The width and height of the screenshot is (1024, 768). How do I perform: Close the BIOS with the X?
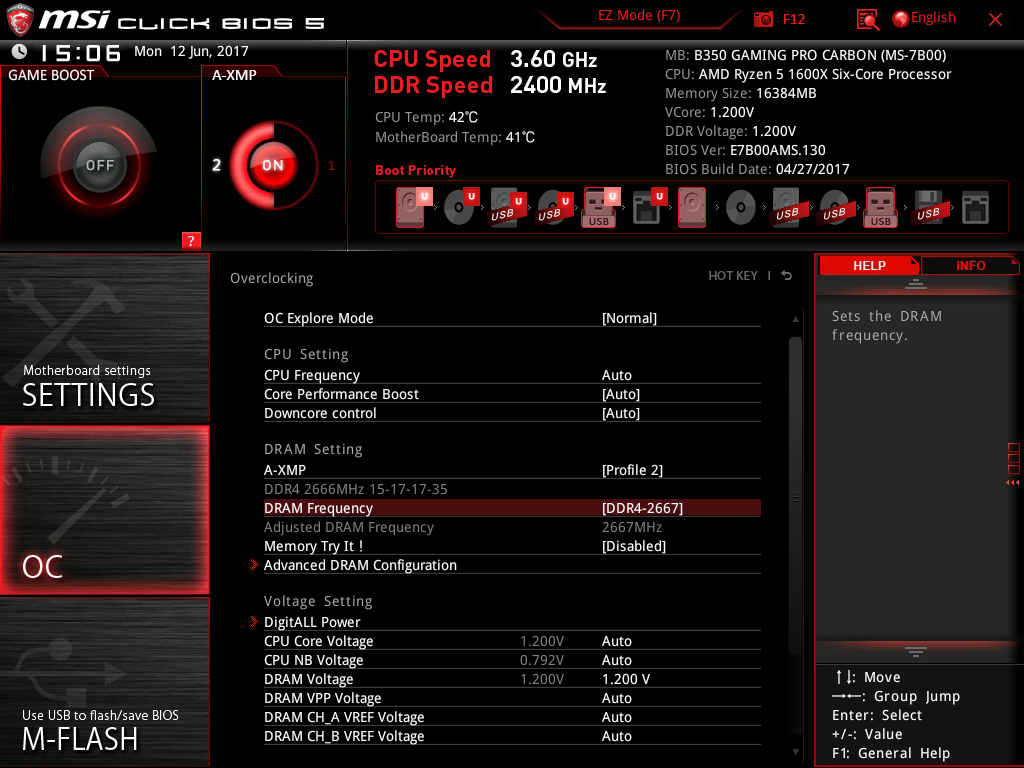click(x=995, y=20)
